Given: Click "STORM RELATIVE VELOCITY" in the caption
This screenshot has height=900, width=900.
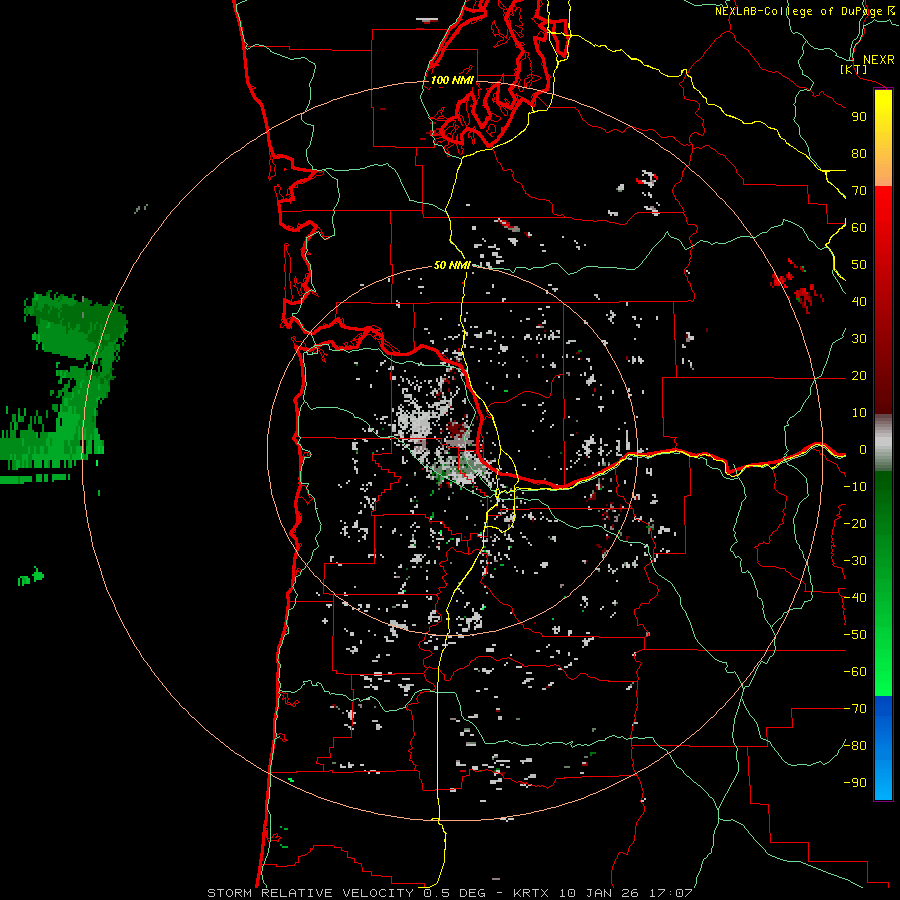Looking at the screenshot, I should point(310,893).
